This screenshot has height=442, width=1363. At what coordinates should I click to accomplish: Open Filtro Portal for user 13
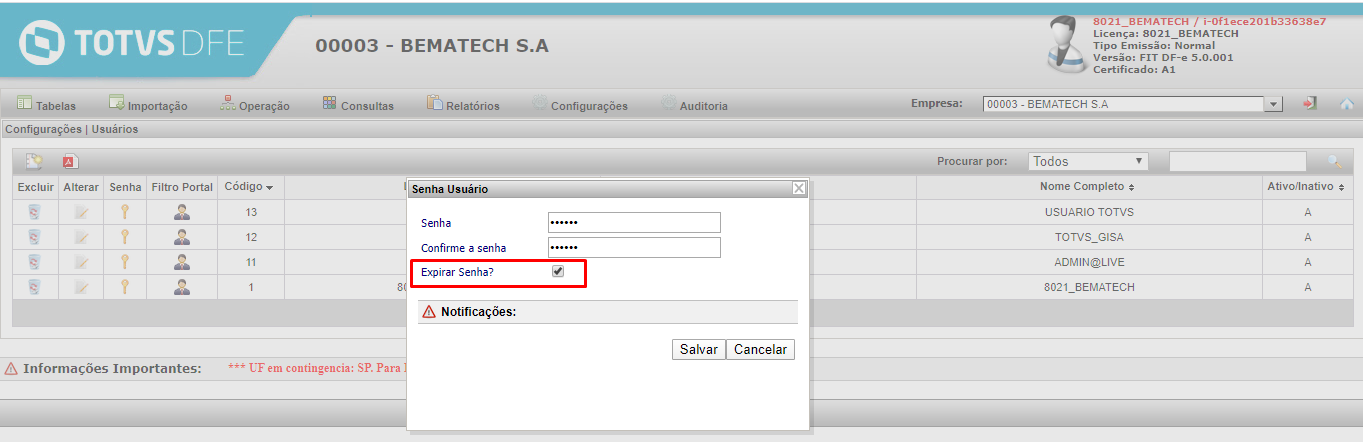click(x=182, y=211)
